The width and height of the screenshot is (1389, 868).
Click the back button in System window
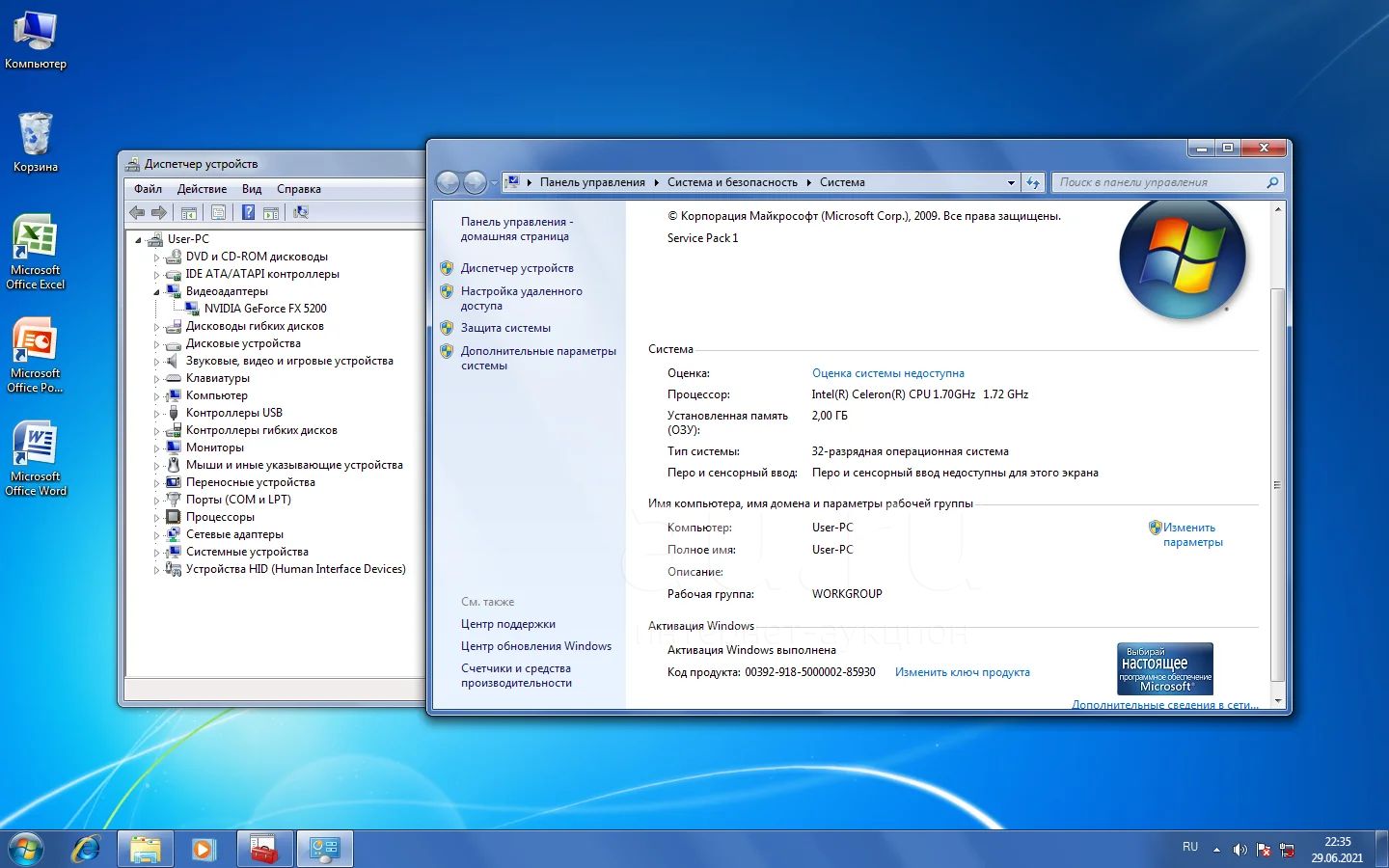click(448, 181)
